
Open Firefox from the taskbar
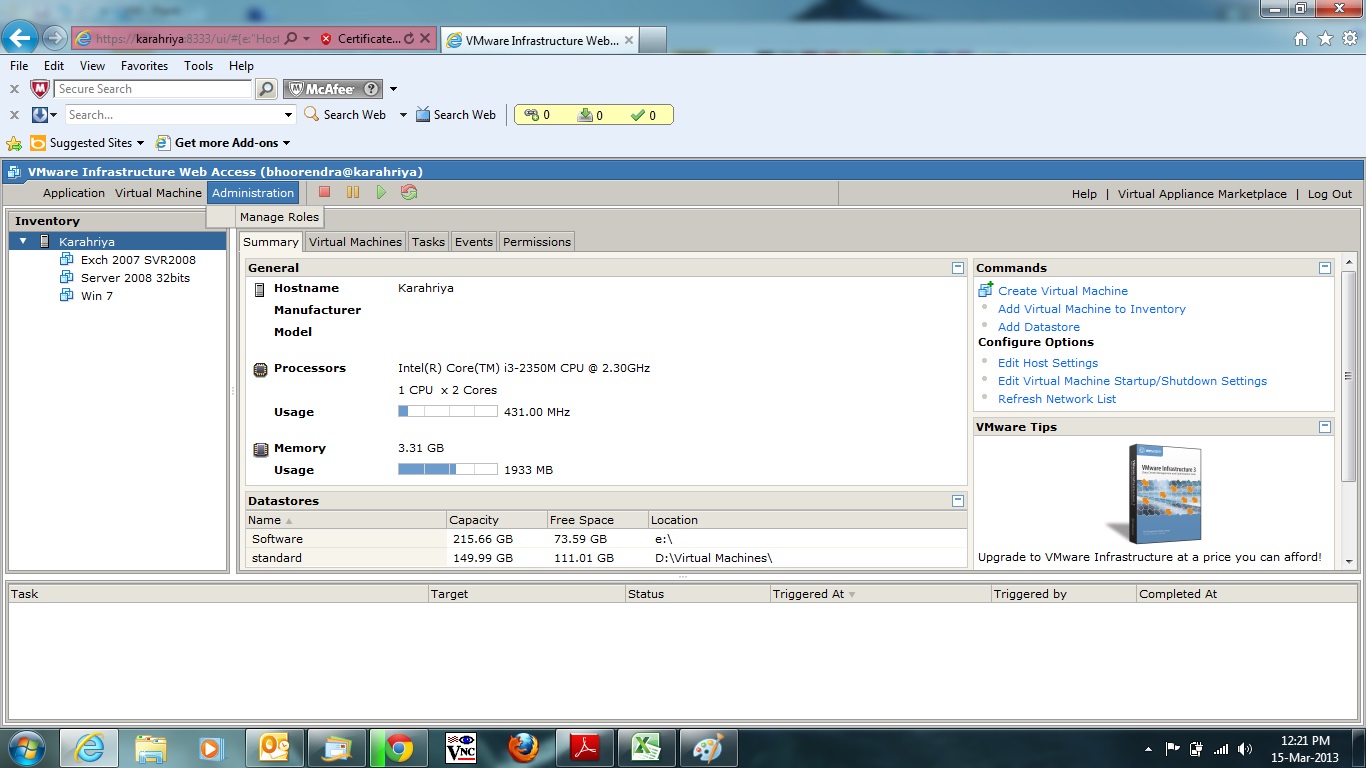pyautogui.click(x=523, y=748)
